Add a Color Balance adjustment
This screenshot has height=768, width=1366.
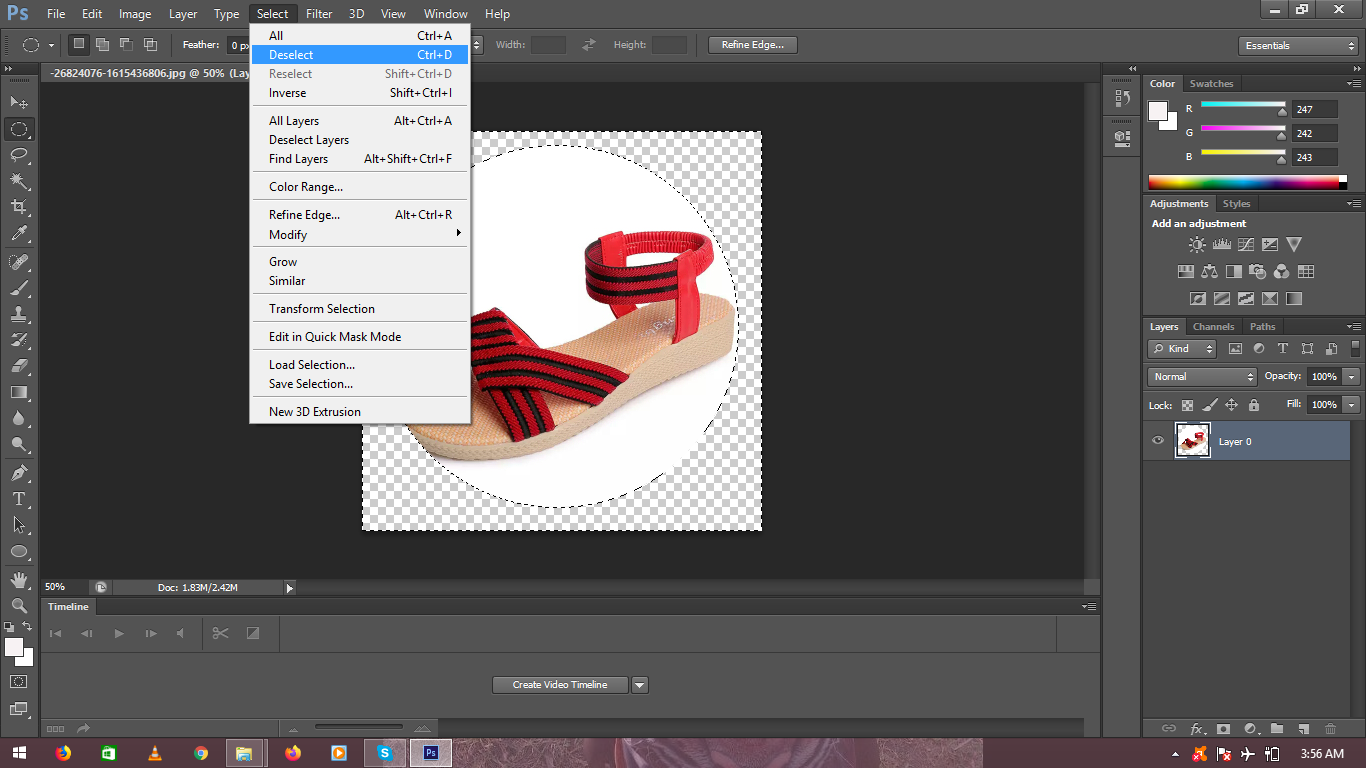1210,271
